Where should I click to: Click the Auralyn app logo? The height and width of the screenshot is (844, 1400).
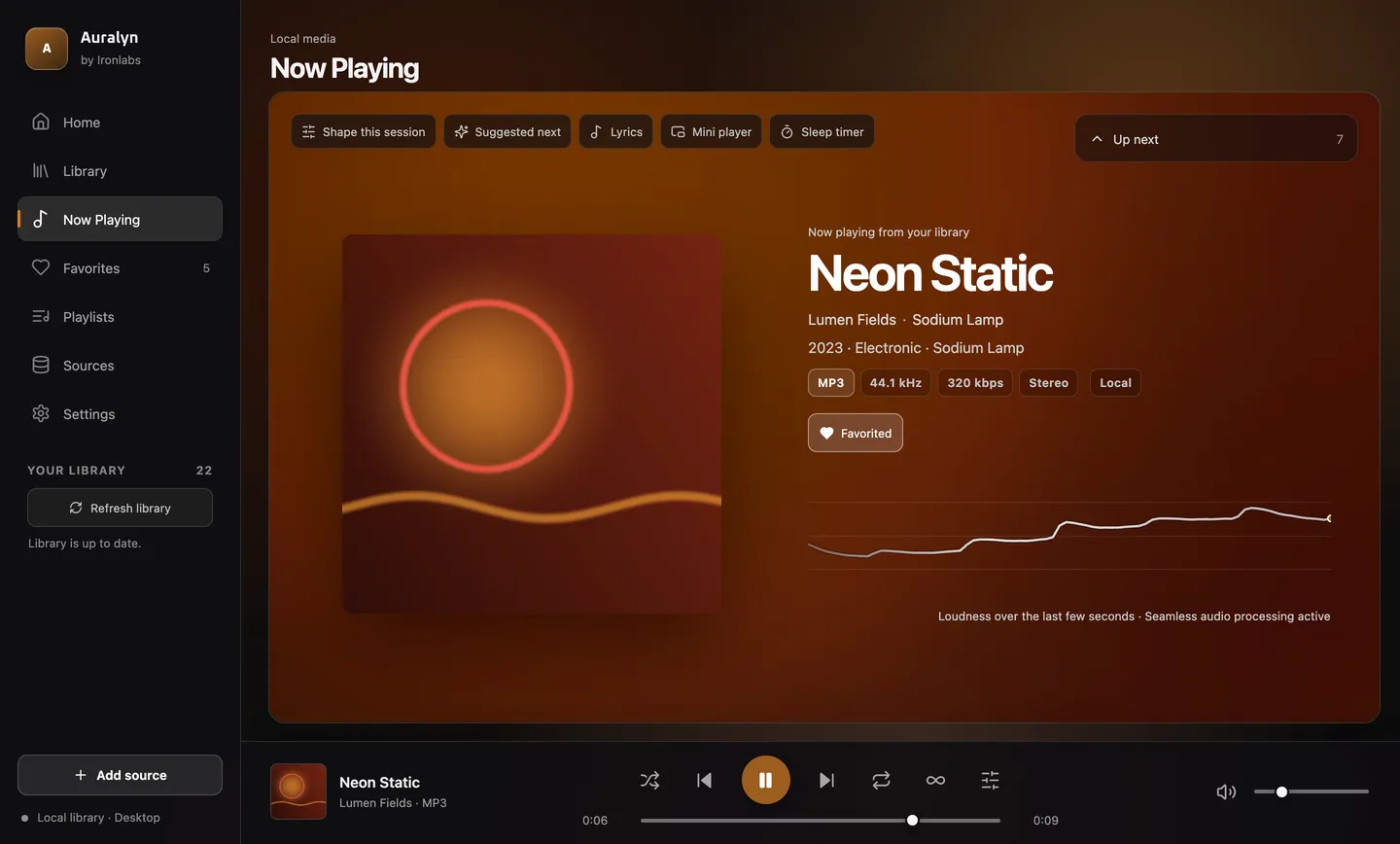[47, 49]
